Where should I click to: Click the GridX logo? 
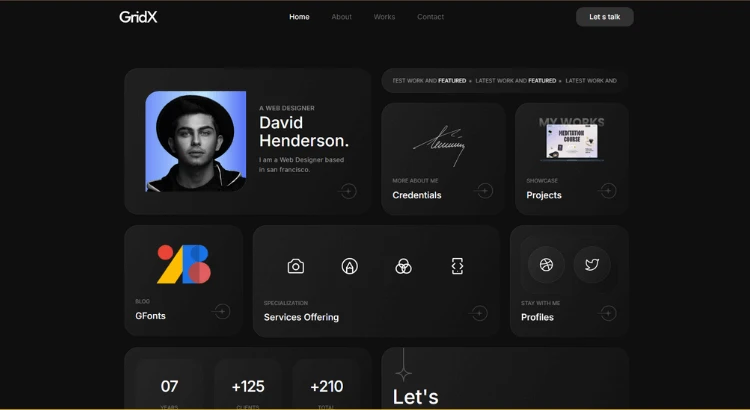pos(138,17)
